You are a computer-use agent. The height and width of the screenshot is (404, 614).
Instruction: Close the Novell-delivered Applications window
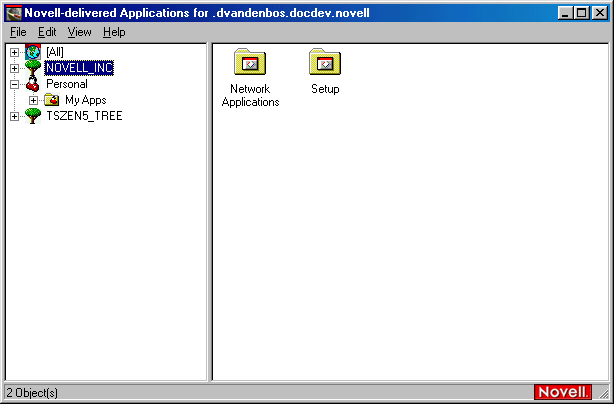coord(600,13)
